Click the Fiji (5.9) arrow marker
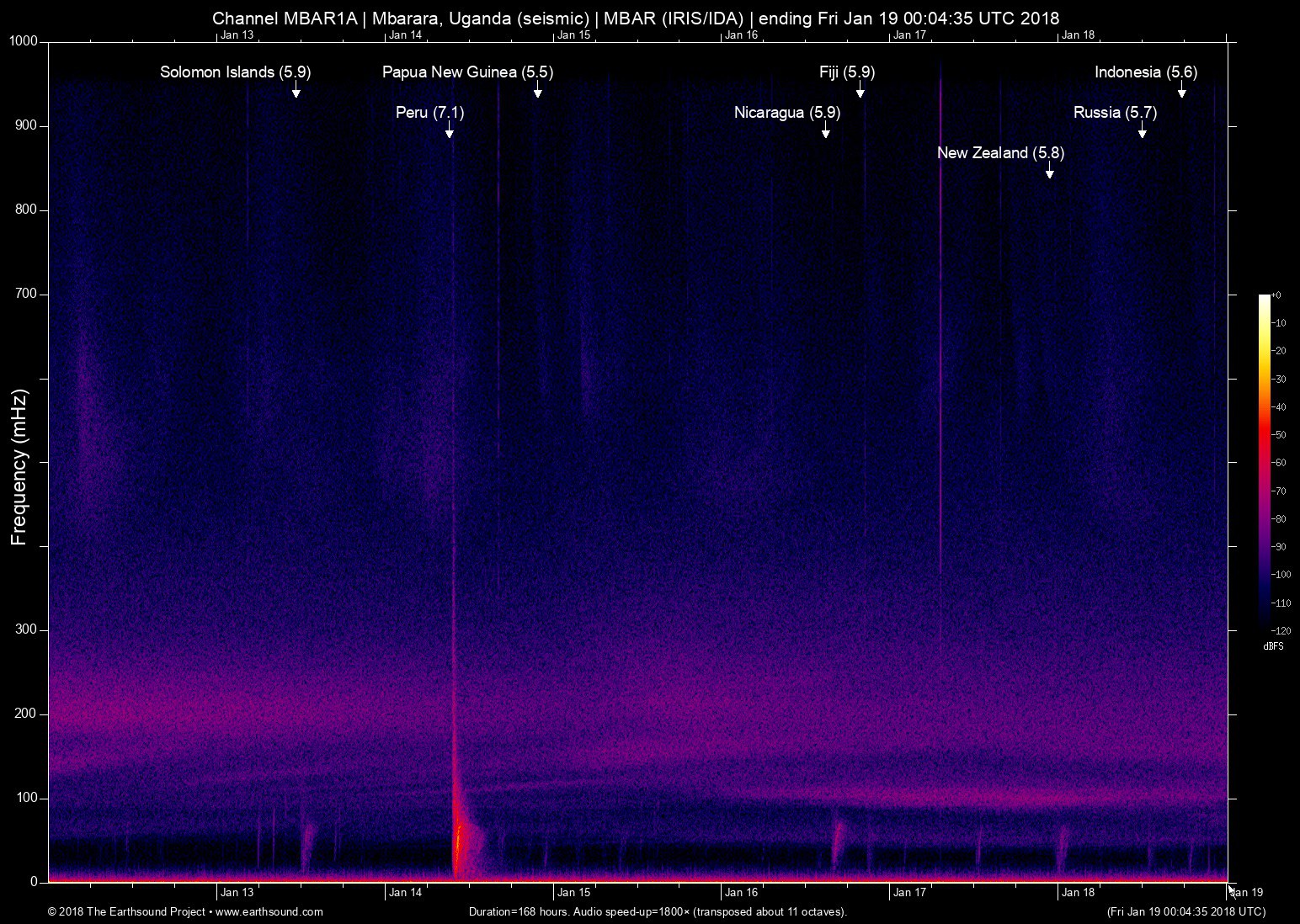The width and height of the screenshot is (1300, 924). pos(860,91)
